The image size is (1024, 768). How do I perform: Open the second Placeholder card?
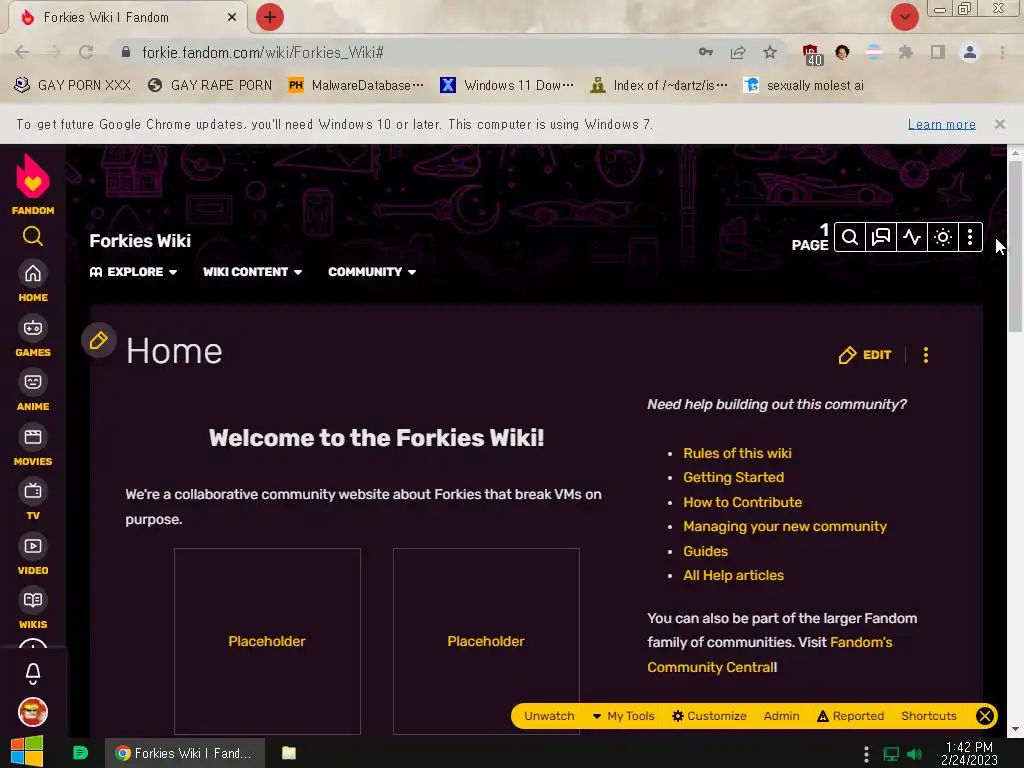[x=486, y=641]
